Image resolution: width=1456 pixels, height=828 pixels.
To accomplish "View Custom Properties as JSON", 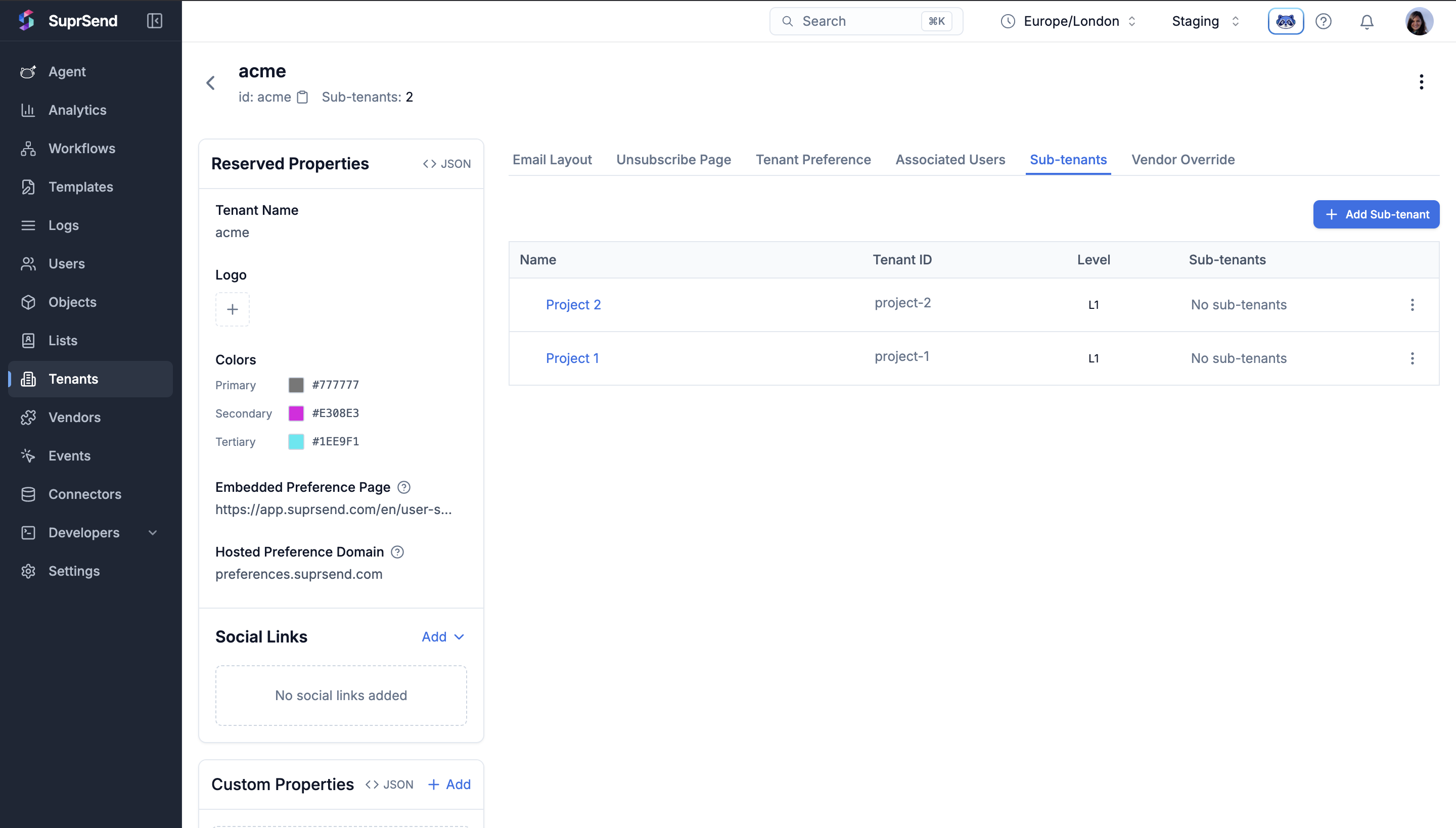I will (x=390, y=785).
